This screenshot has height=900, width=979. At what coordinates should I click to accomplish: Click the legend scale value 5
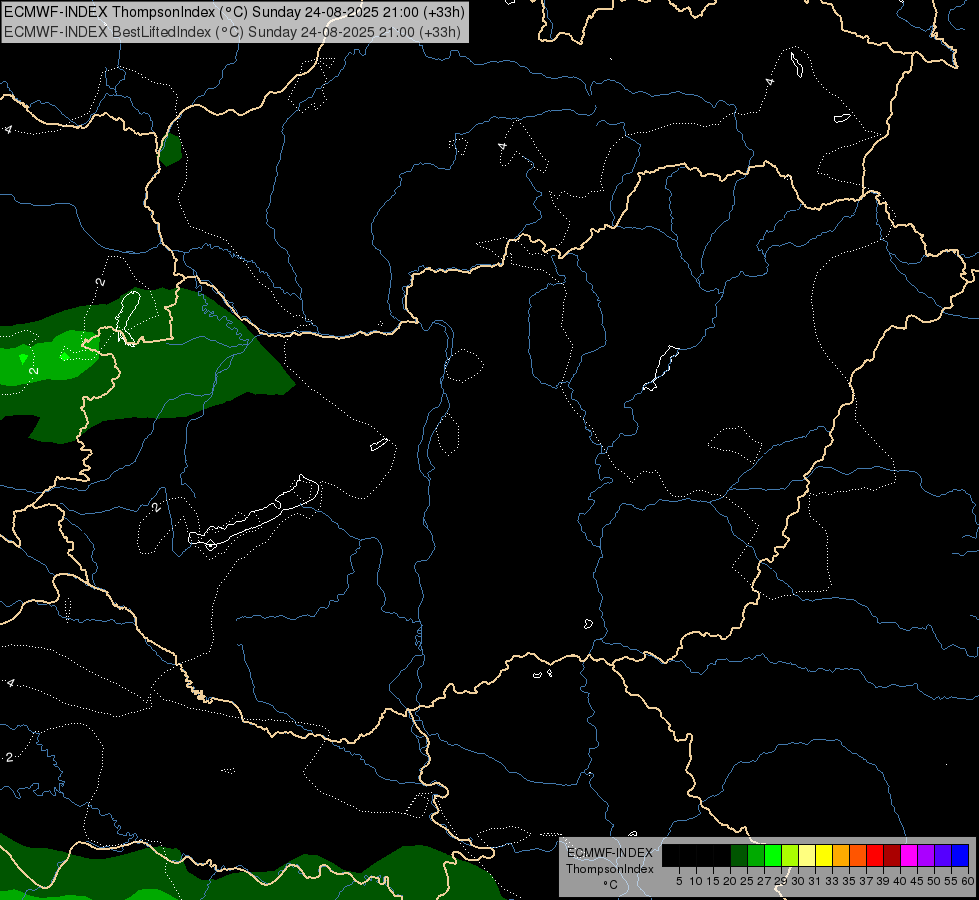[679, 881]
